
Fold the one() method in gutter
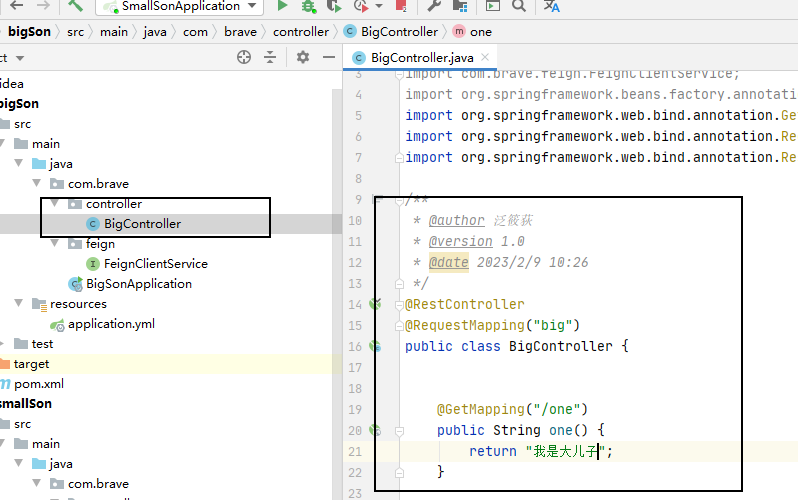click(398, 431)
